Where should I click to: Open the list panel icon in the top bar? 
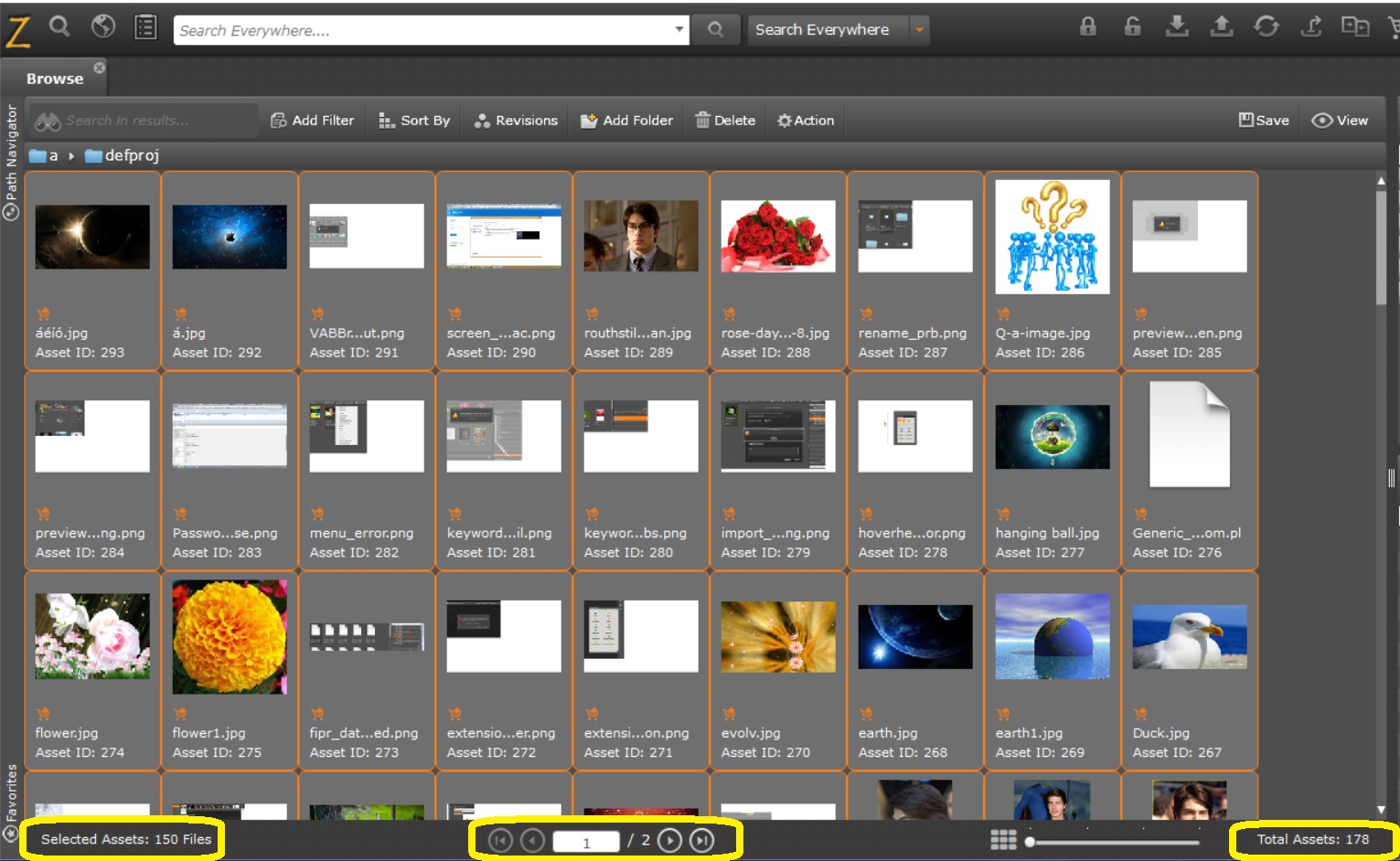pyautogui.click(x=145, y=27)
